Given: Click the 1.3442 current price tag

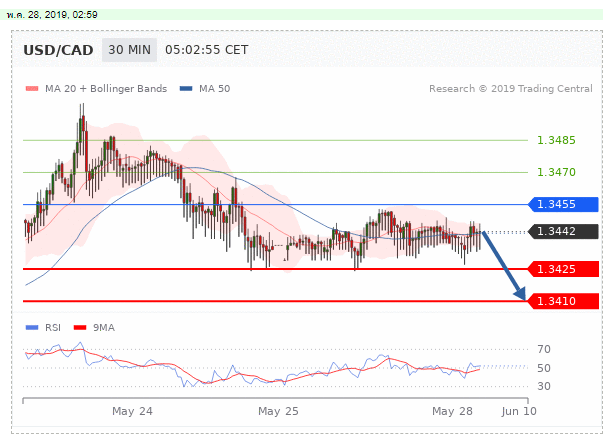Looking at the screenshot, I should [563, 231].
